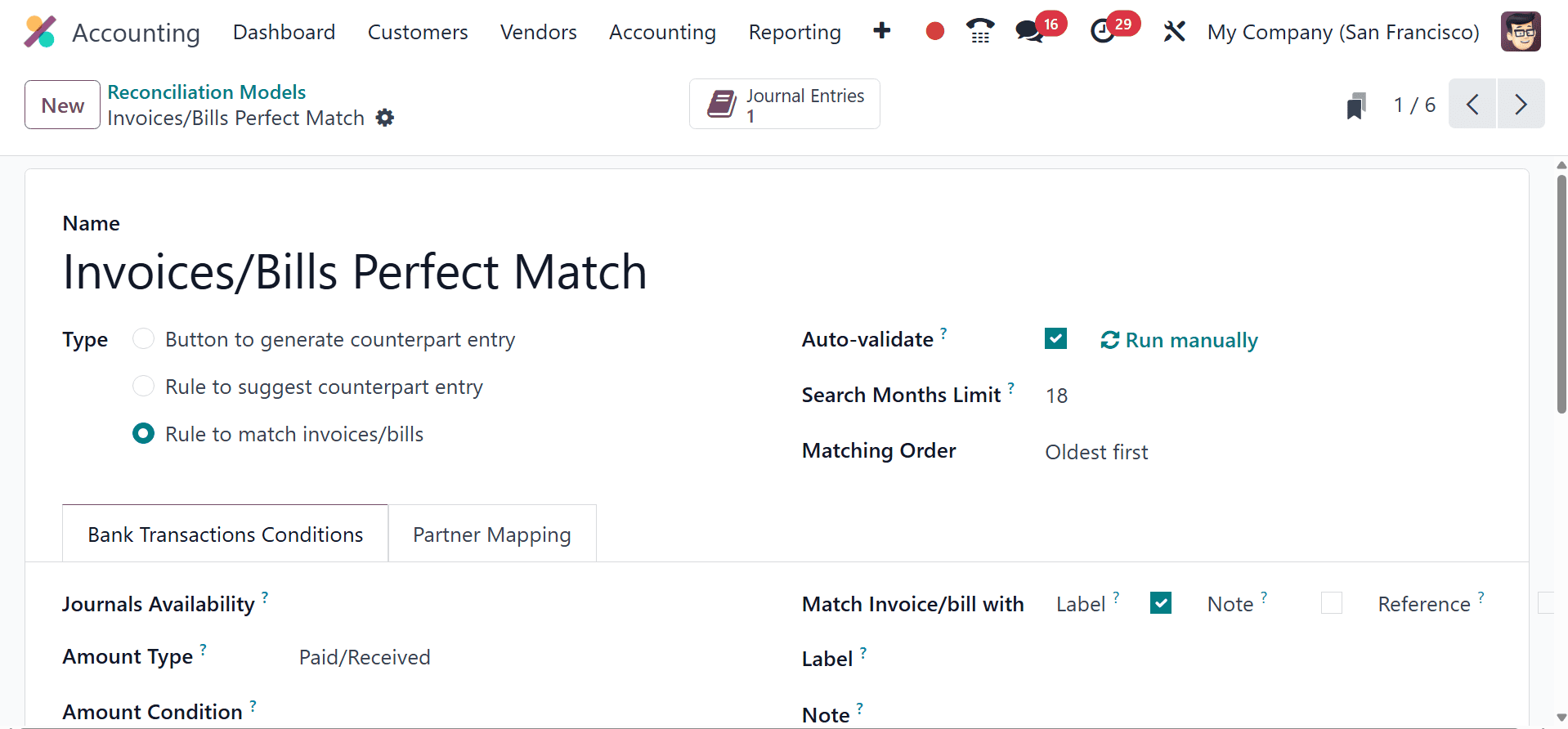Image resolution: width=1568 pixels, height=729 pixels.
Task: Click the Accounting app logo icon
Action: click(x=39, y=32)
